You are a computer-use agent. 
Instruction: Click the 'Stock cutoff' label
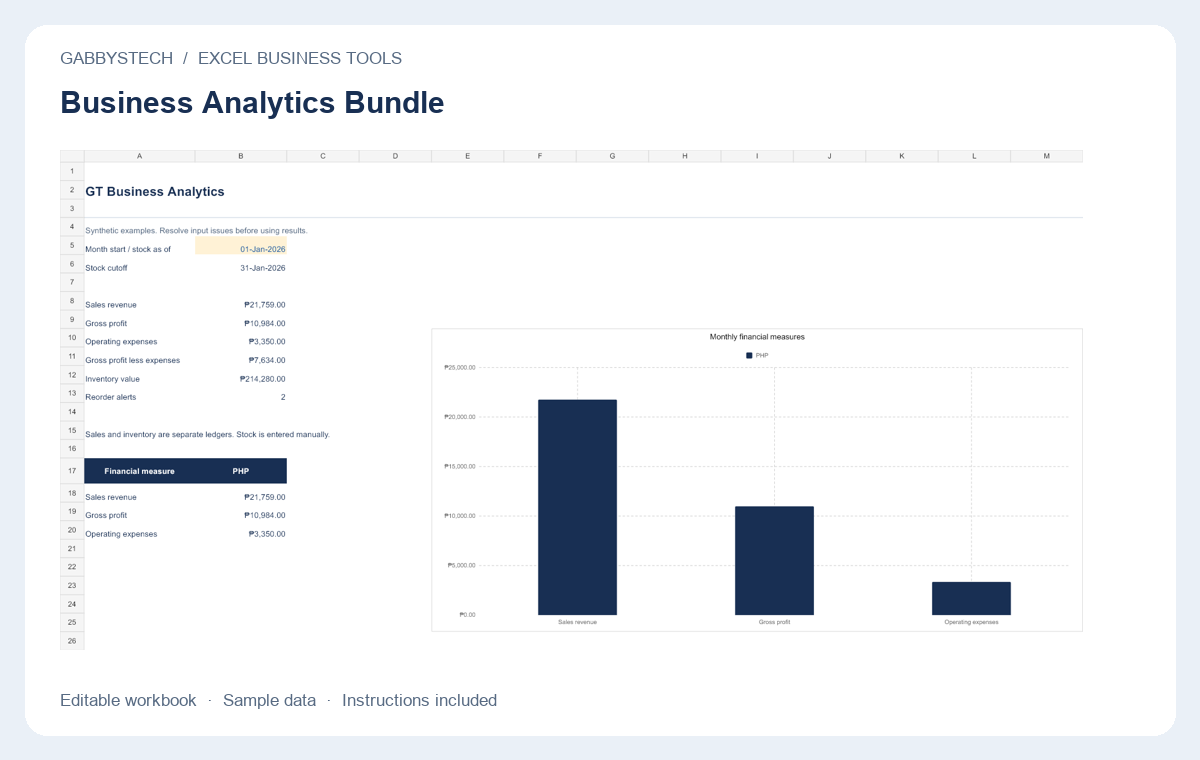pos(106,268)
